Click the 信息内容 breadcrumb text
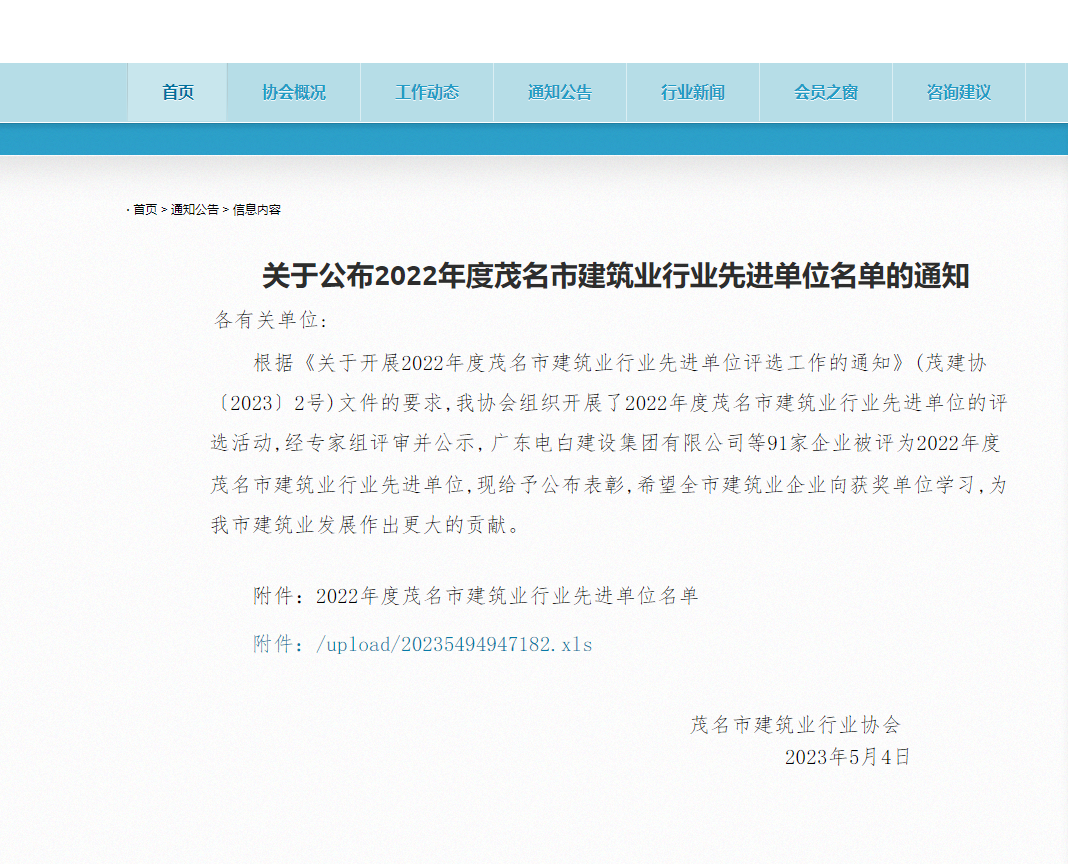 [x=257, y=210]
